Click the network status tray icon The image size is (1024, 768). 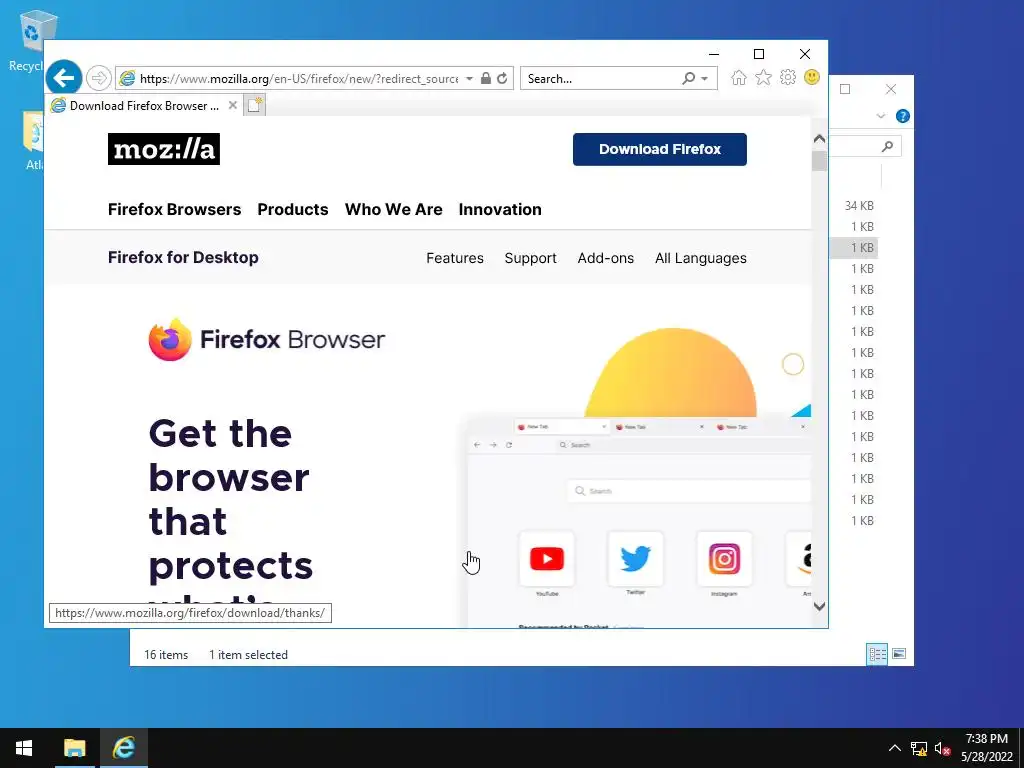click(919, 748)
